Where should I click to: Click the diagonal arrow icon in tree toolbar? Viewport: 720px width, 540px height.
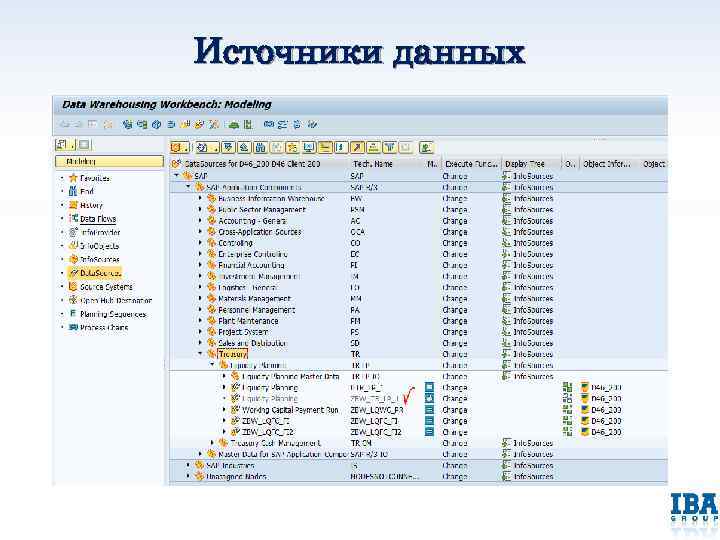357,147
